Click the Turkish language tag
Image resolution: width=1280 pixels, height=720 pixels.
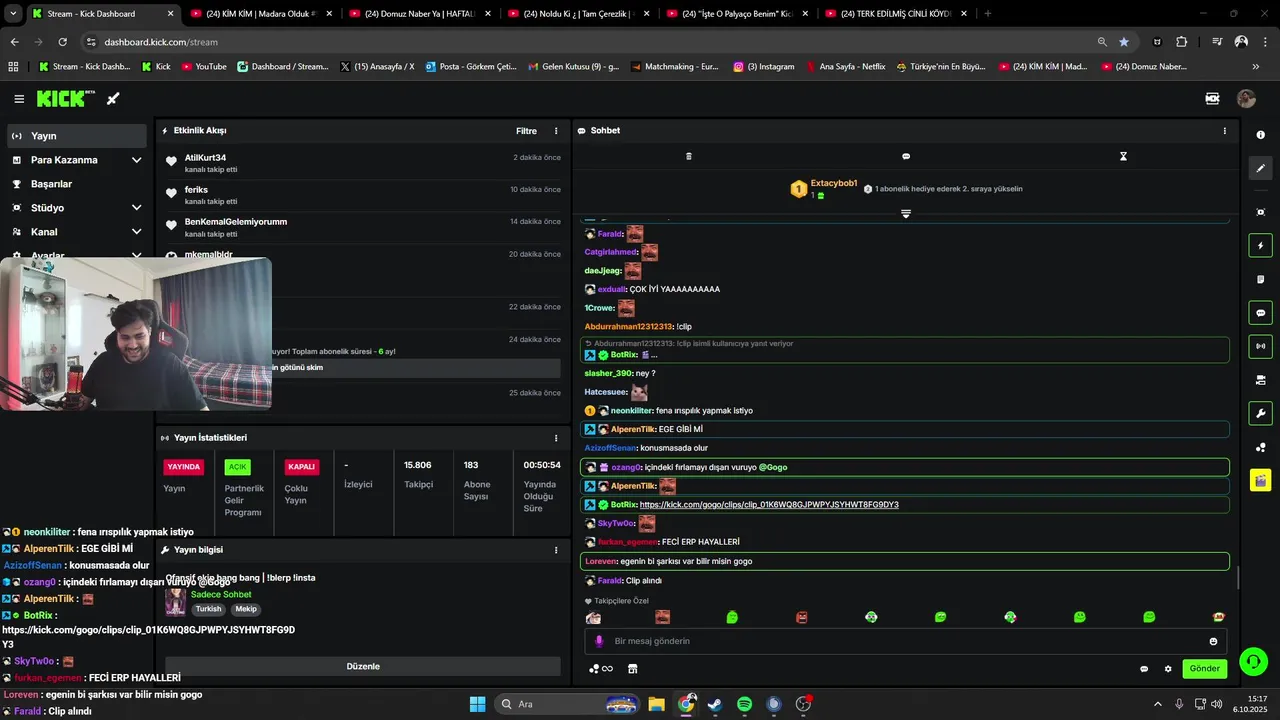[x=208, y=609]
